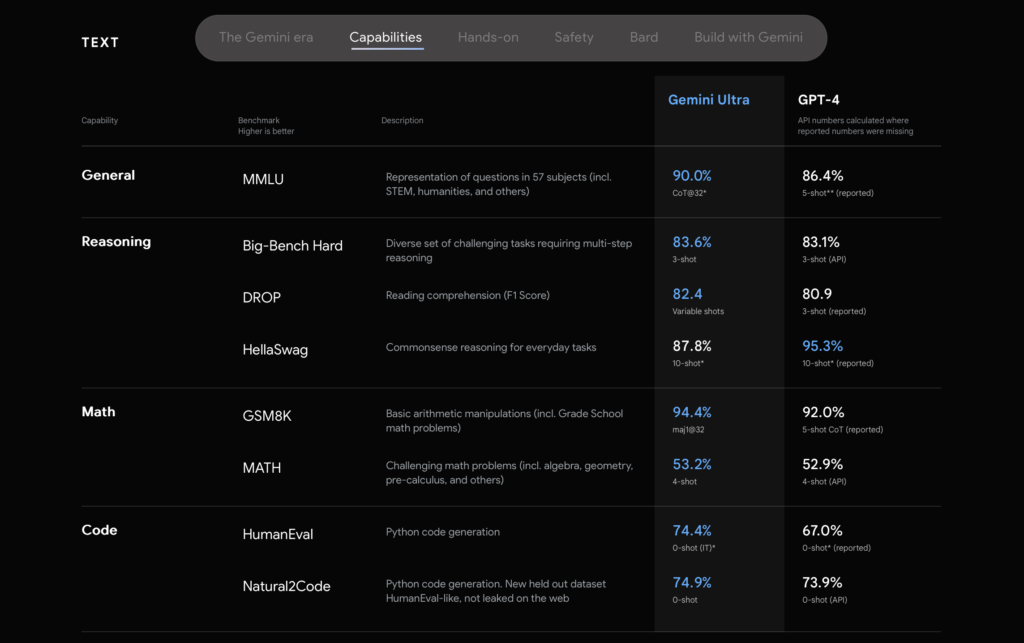Viewport: 1024px width, 643px height.
Task: Click the DROP benchmark name
Action: coord(261,297)
